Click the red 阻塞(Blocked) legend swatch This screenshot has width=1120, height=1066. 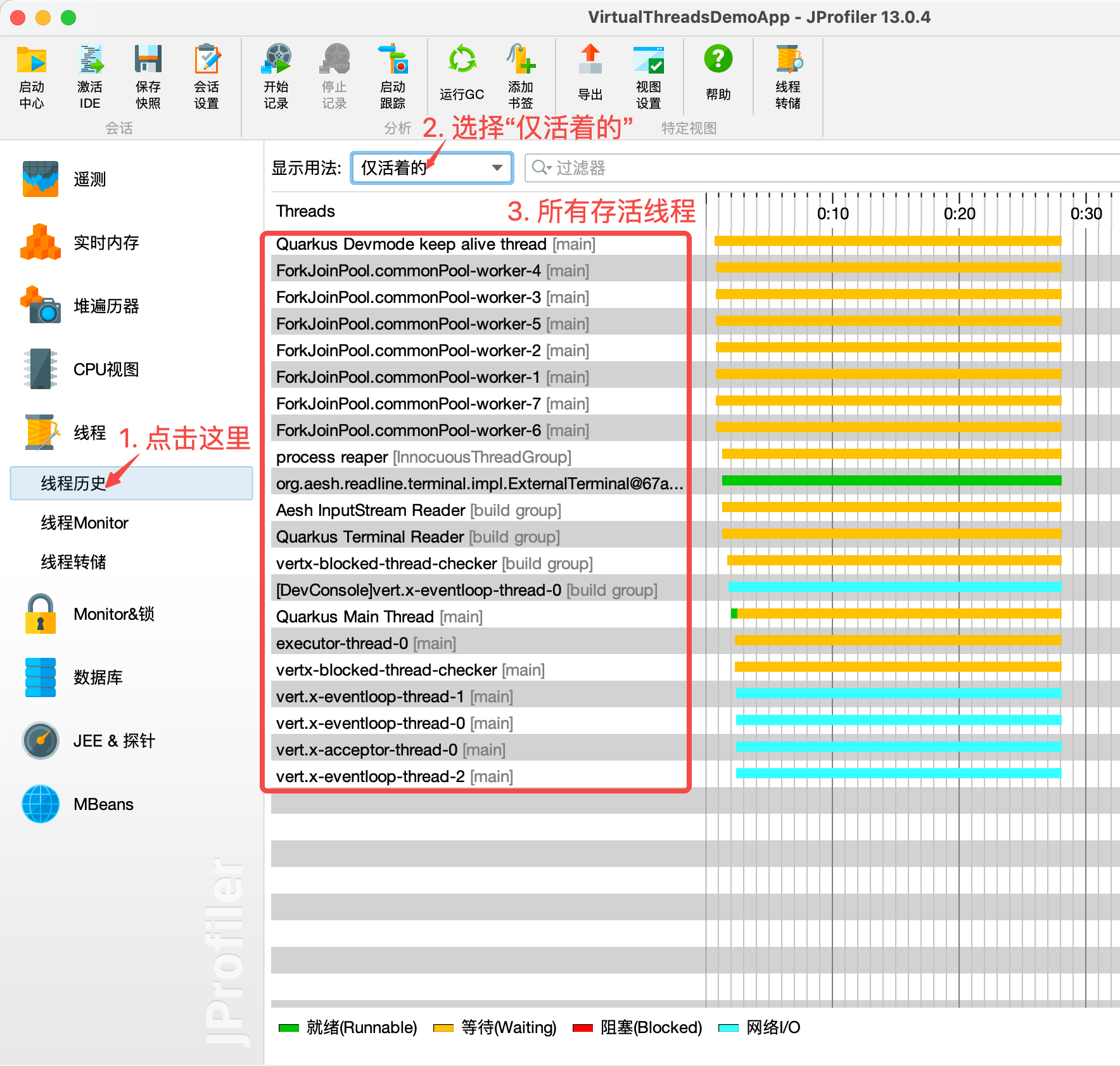[583, 1027]
